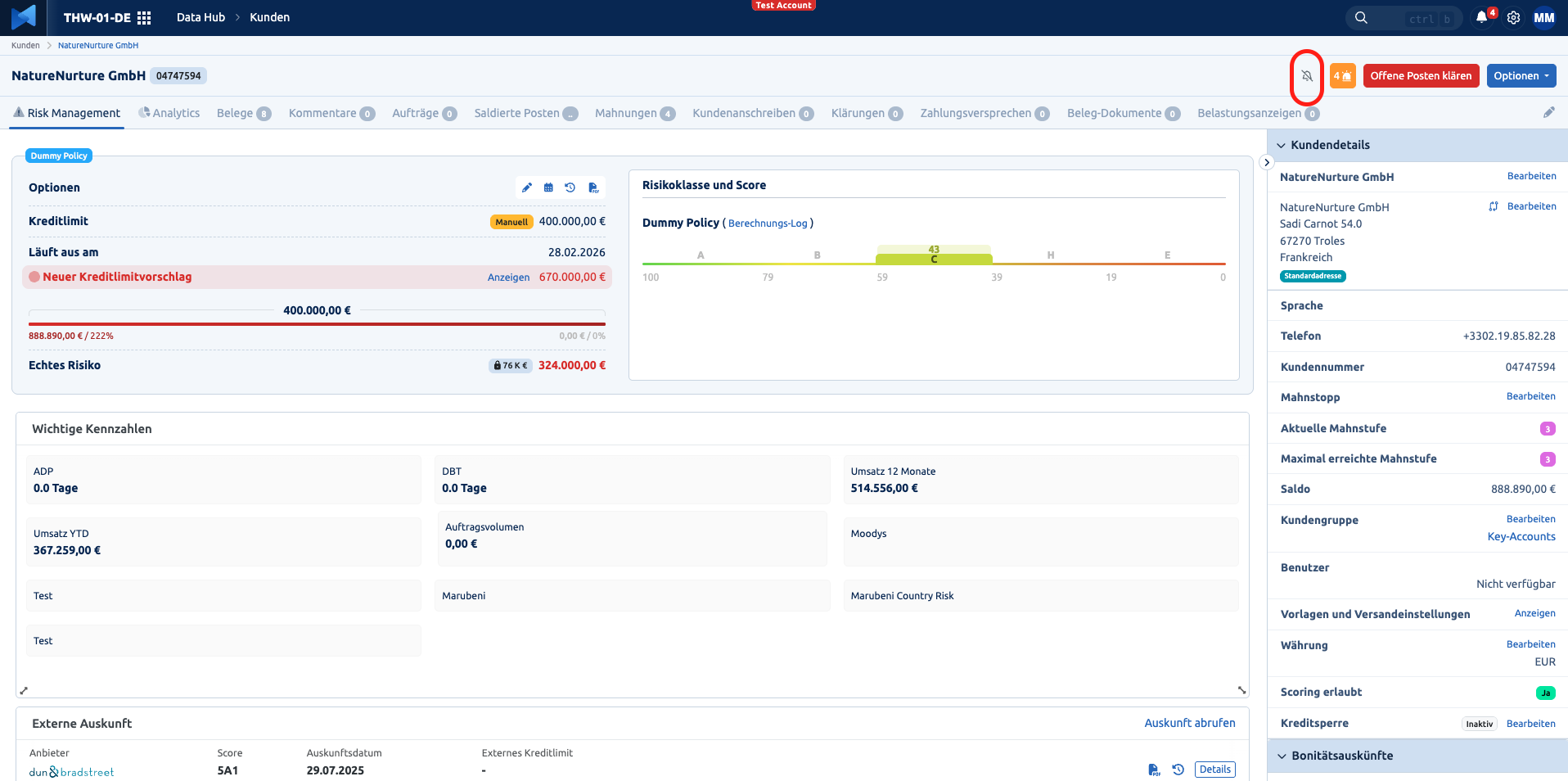Click the 76 K € lock badge
Viewport: 1568px width, 781px height.
coord(511,366)
